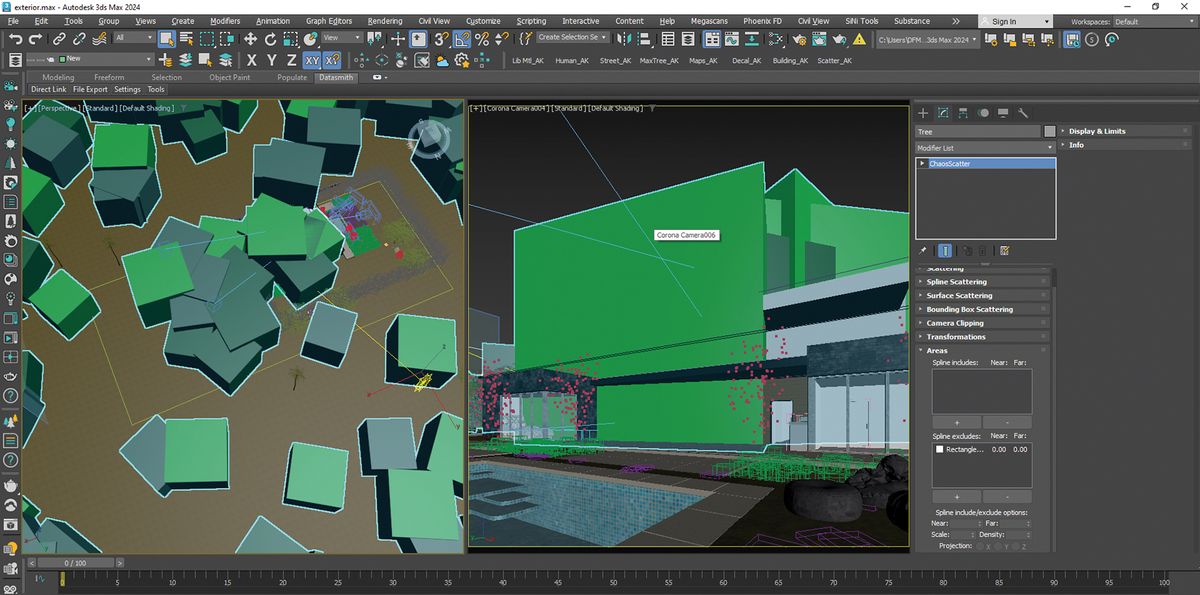1200x595 pixels.
Task: Open the Create panel in the command panel
Action: (923, 112)
